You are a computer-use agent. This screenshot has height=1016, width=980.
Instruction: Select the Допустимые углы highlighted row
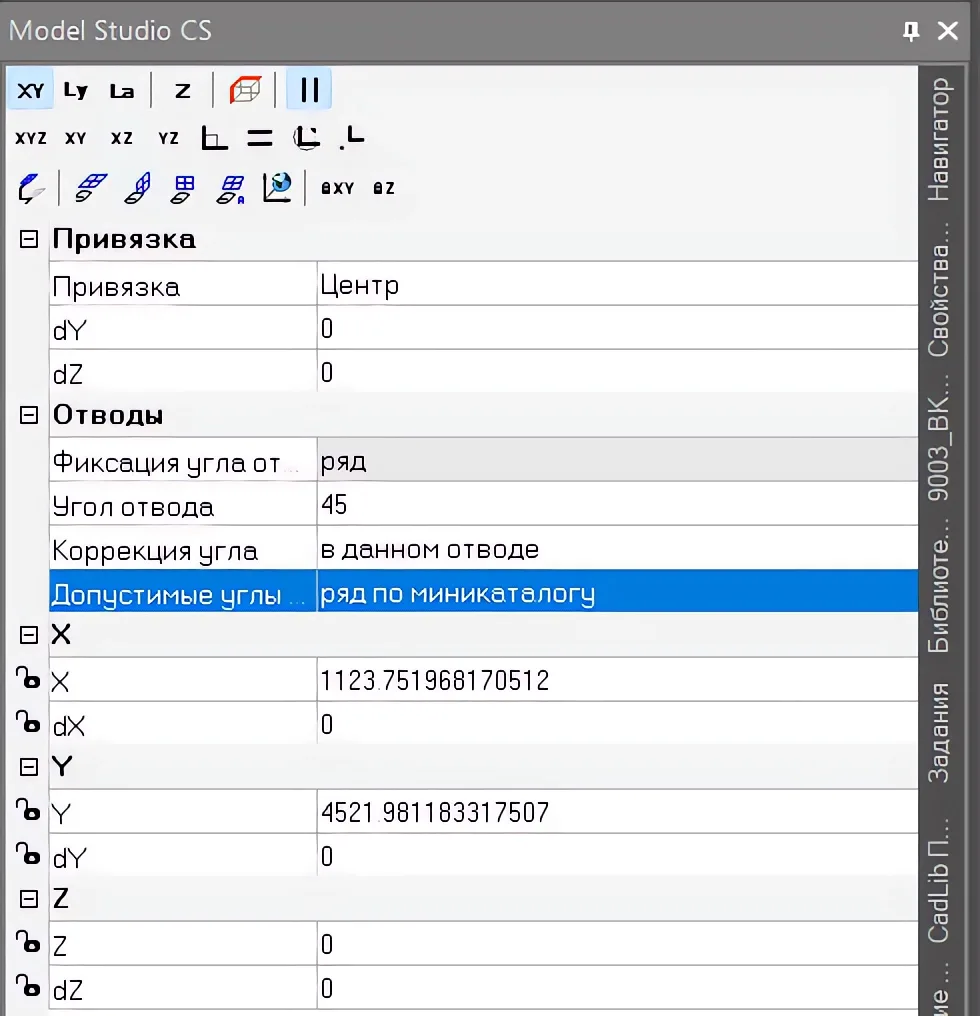[480, 594]
